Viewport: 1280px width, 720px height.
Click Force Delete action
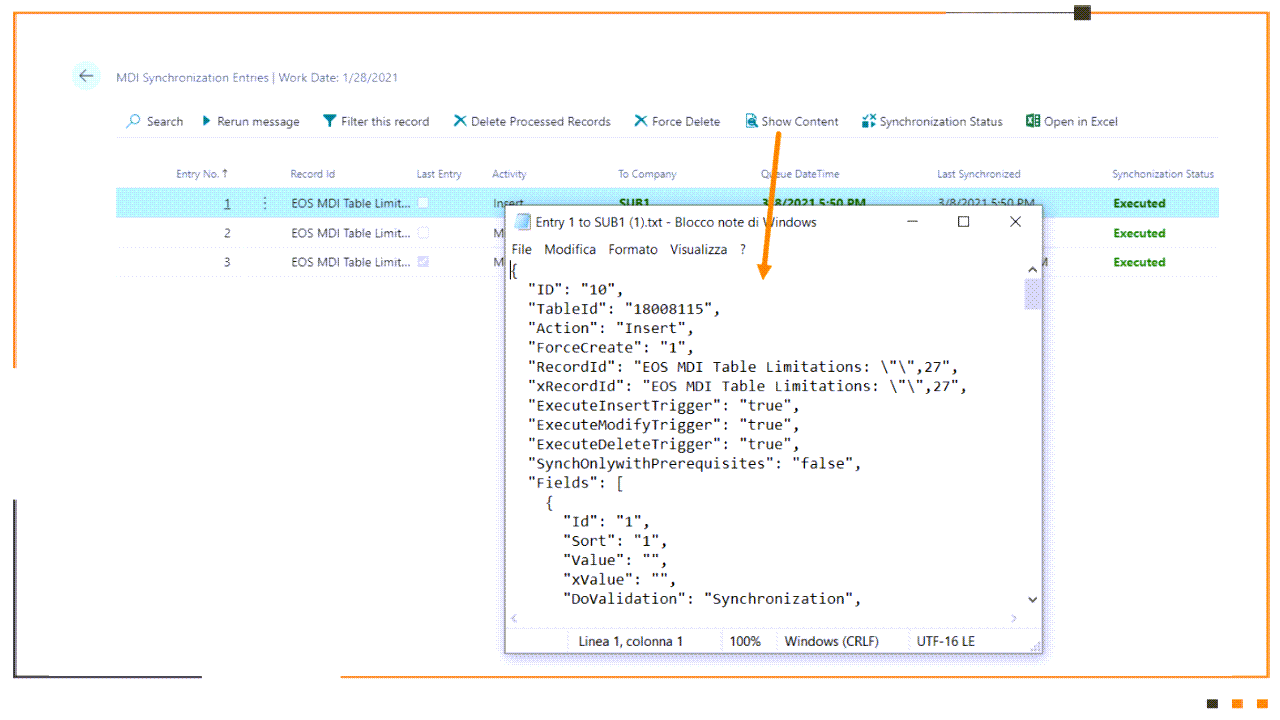coord(686,122)
